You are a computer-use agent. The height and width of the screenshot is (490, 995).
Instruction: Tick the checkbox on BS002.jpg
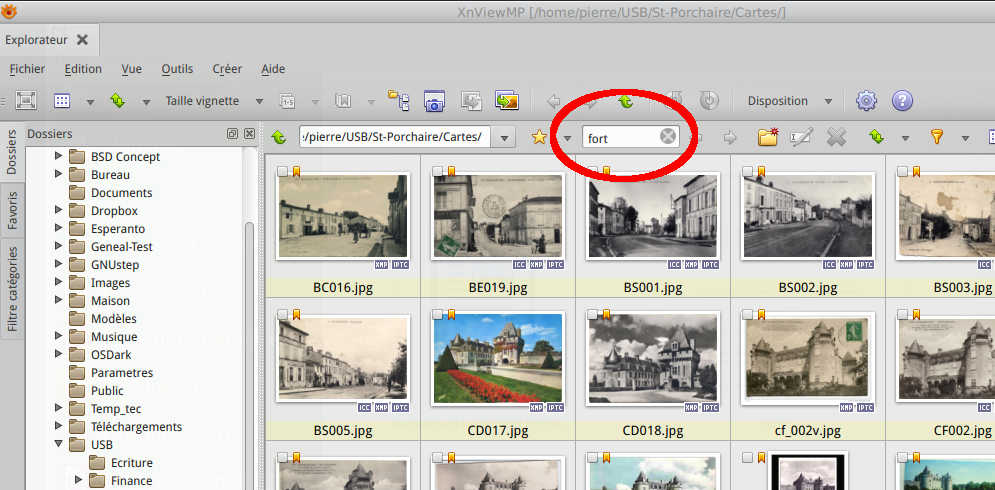748,171
